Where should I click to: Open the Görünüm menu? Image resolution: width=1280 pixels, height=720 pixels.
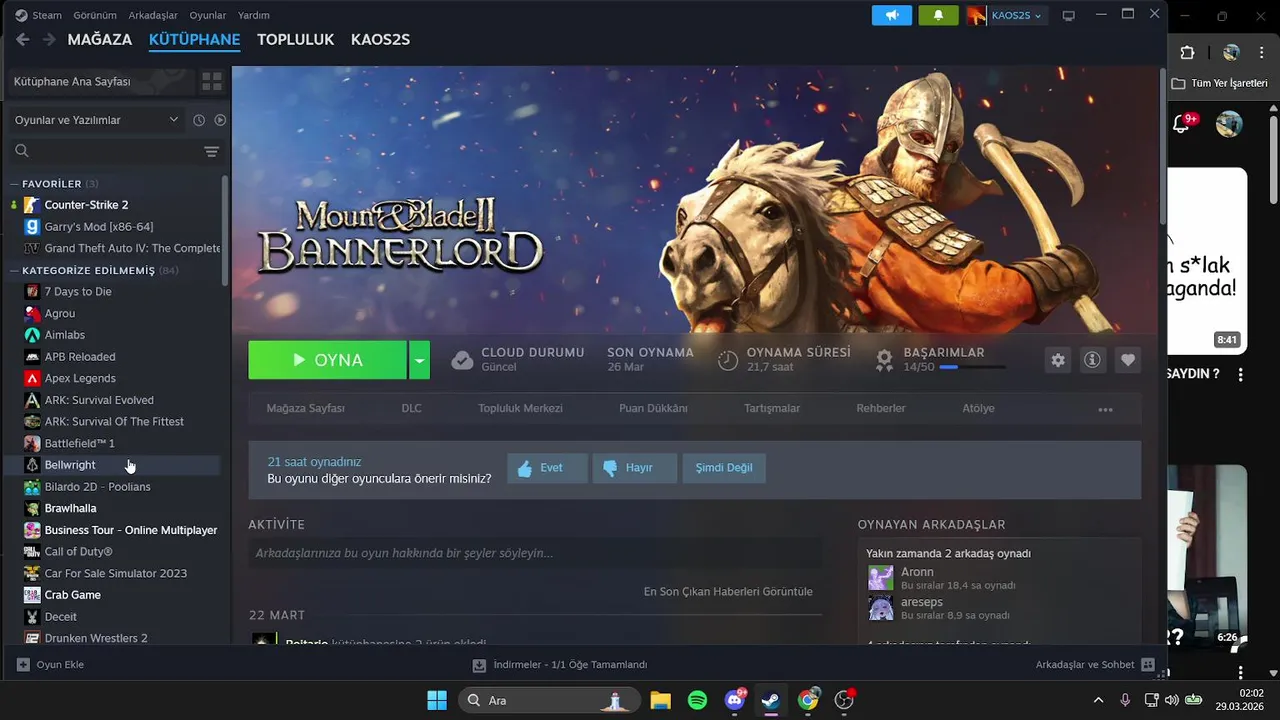[x=95, y=15]
